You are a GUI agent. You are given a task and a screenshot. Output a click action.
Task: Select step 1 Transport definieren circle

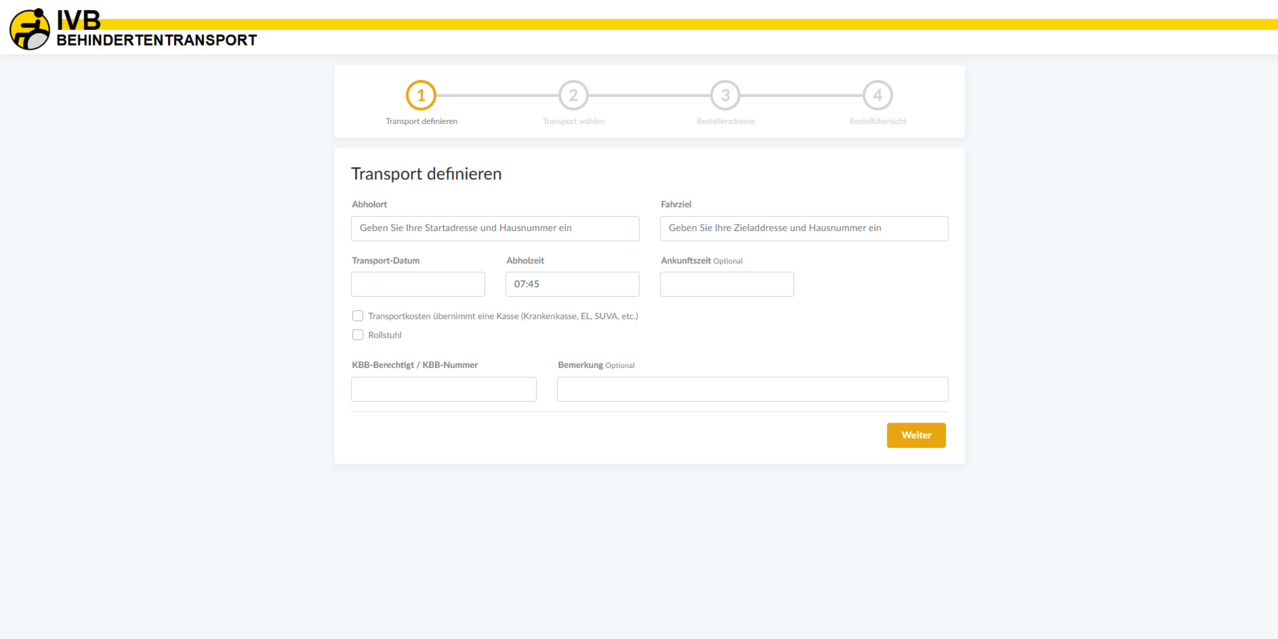pyautogui.click(x=421, y=95)
